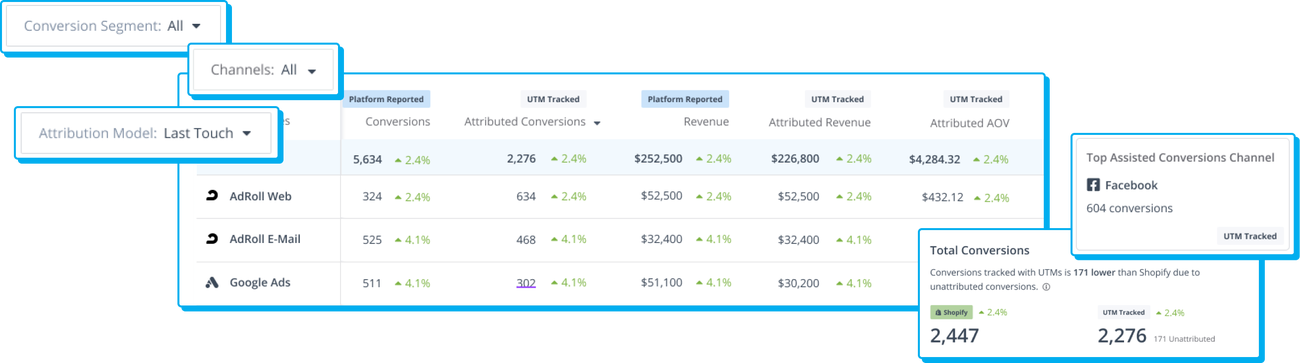The image size is (1300, 363).
Task: Open the Channels filter dropdown
Action: tap(264, 70)
